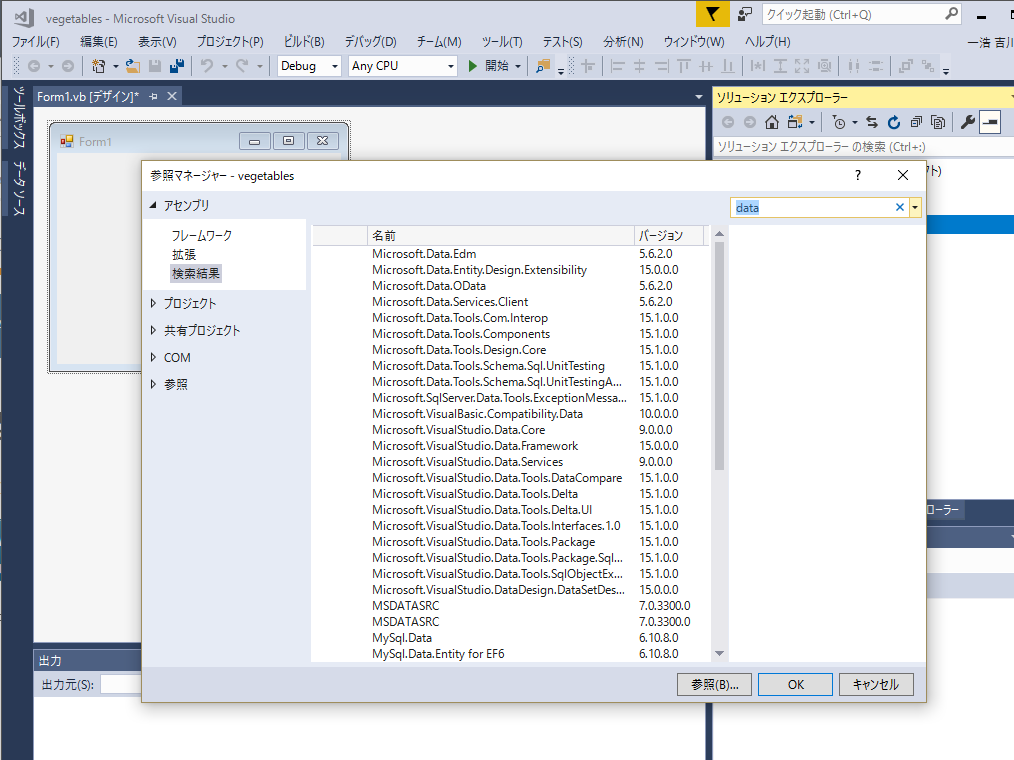Select MySql.Data in the assembly list
This screenshot has height=760, width=1014.
click(x=402, y=637)
